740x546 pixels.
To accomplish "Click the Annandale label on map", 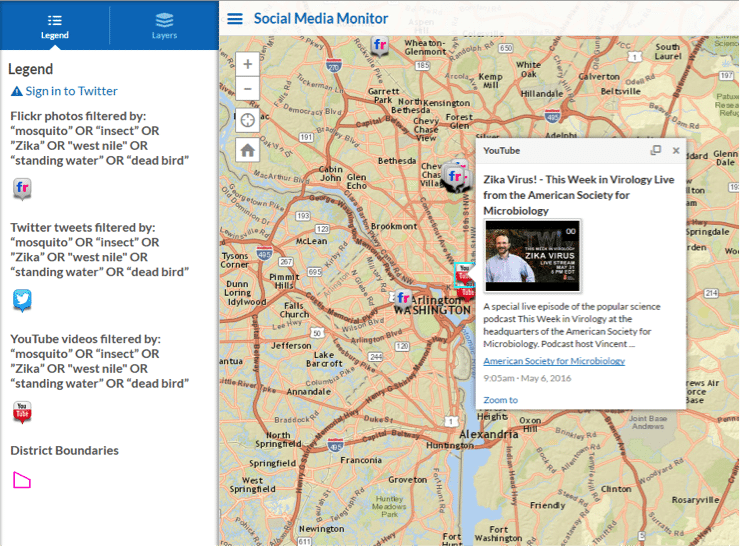I will coord(309,392).
